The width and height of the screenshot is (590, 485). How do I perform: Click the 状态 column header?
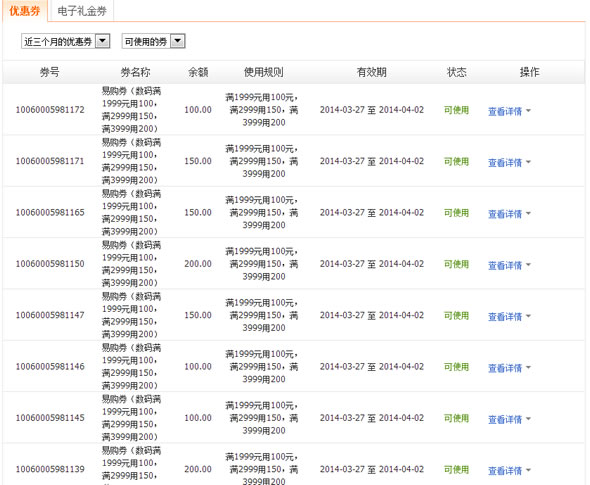point(456,72)
